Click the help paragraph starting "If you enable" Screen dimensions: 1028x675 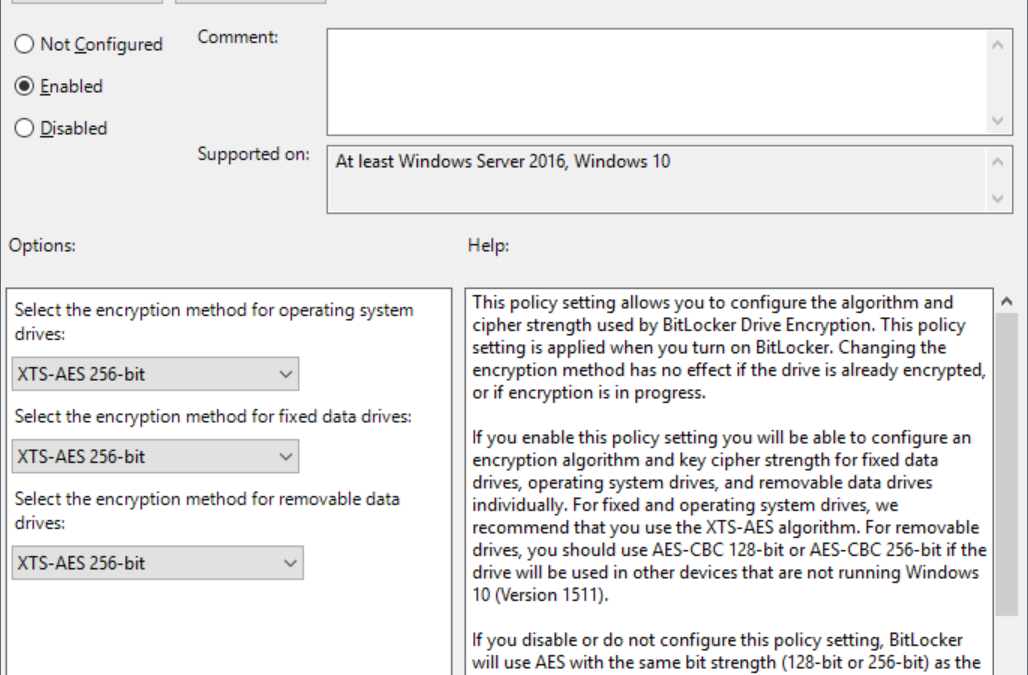point(730,516)
